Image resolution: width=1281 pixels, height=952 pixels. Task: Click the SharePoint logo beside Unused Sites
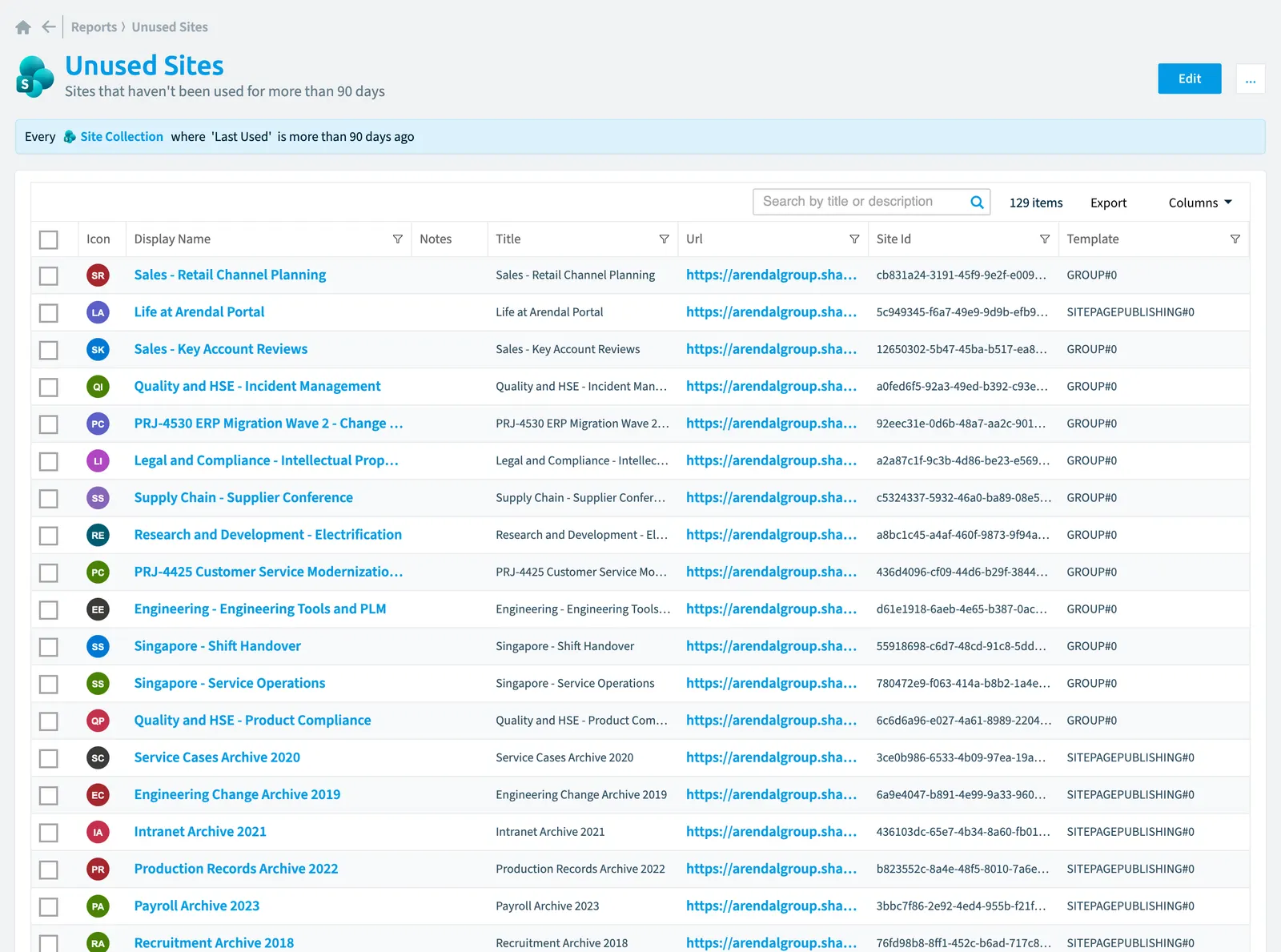(35, 77)
